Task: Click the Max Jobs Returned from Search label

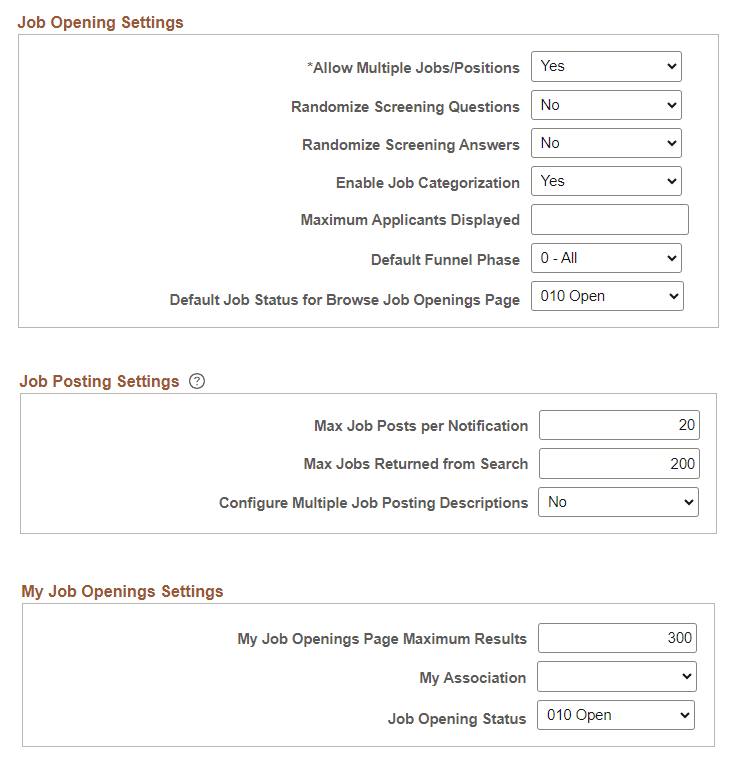Action: coord(416,464)
